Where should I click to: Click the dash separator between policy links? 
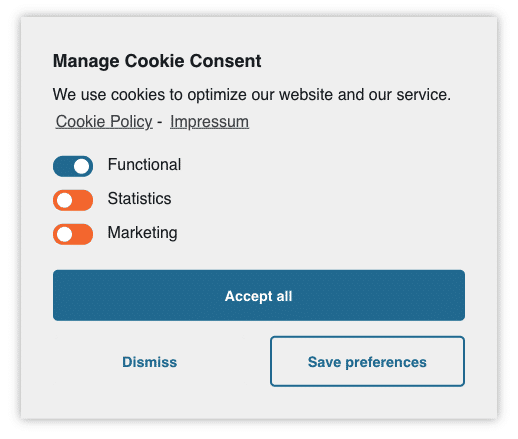(160, 122)
